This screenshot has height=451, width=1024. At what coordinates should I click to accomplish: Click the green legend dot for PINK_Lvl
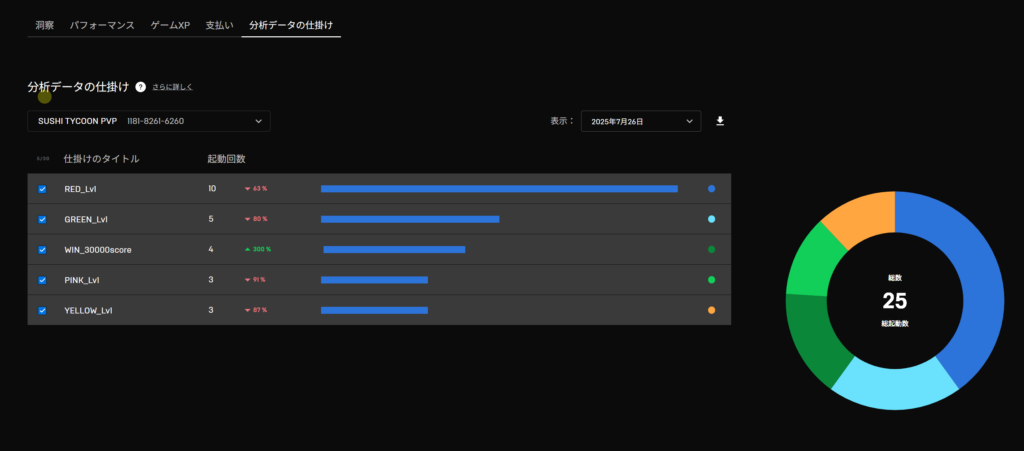point(711,280)
